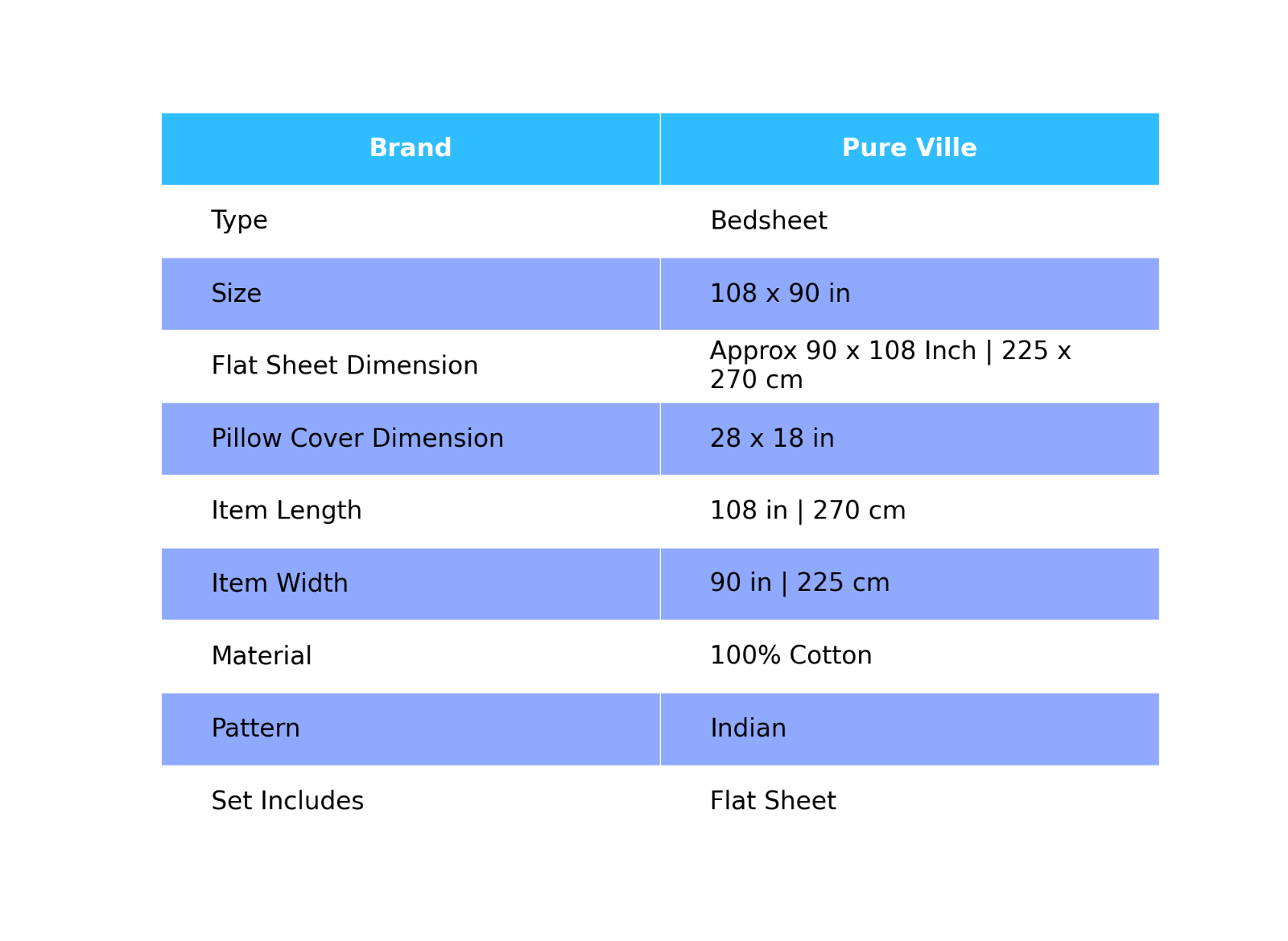This screenshot has height=941, width=1288.
Task: Click the Indian pattern value
Action: (x=748, y=728)
